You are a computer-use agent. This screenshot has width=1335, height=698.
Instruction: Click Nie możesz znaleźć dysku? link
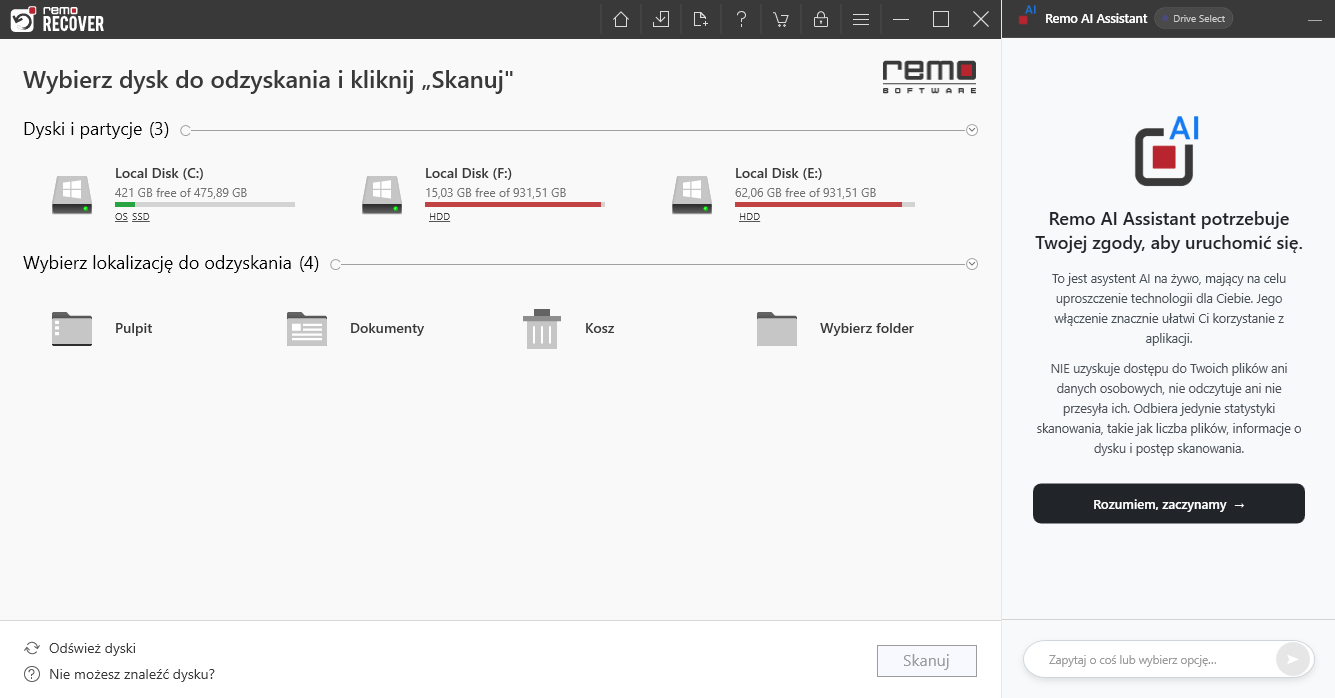click(132, 674)
